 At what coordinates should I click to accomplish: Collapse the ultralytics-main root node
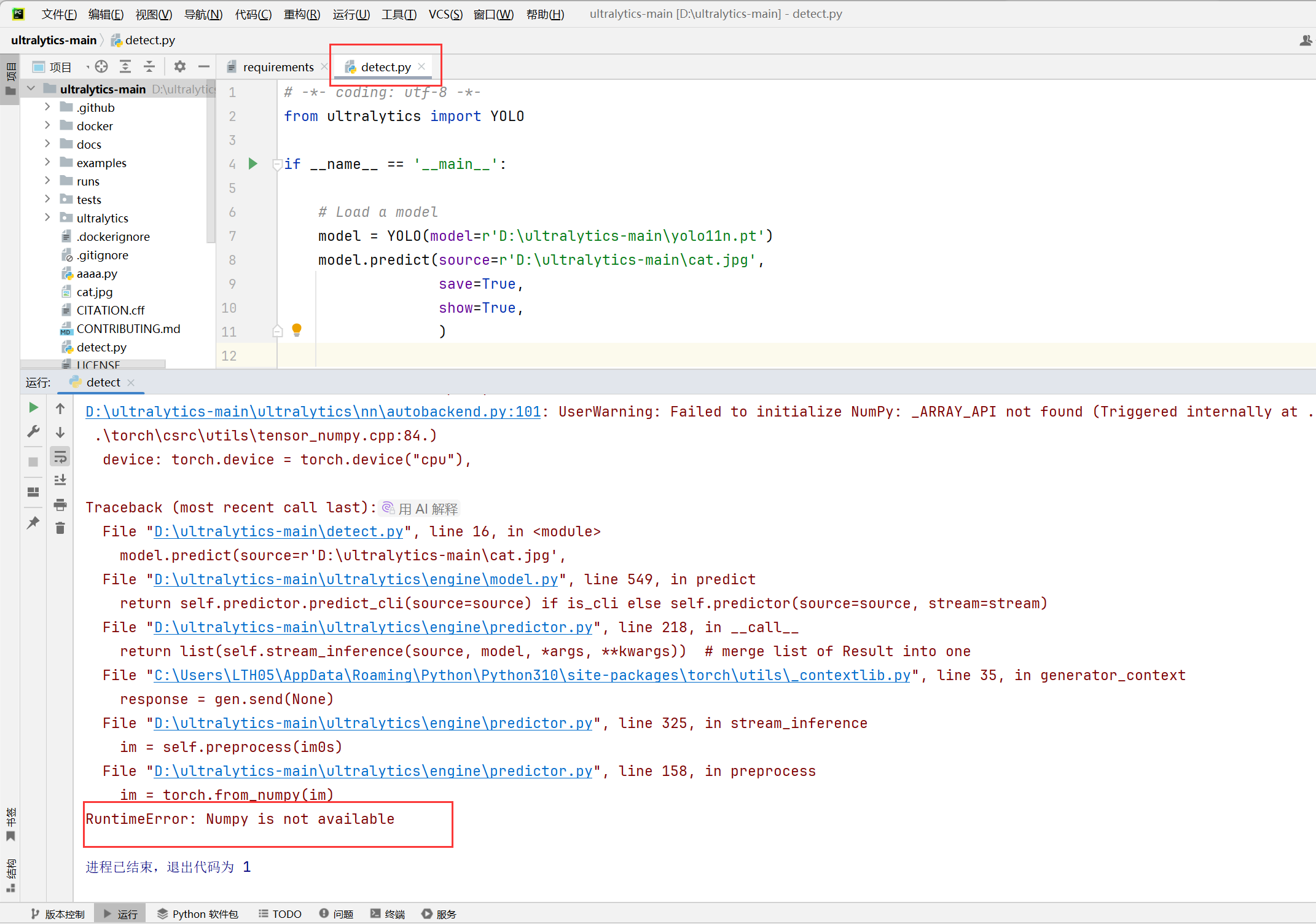[x=31, y=88]
